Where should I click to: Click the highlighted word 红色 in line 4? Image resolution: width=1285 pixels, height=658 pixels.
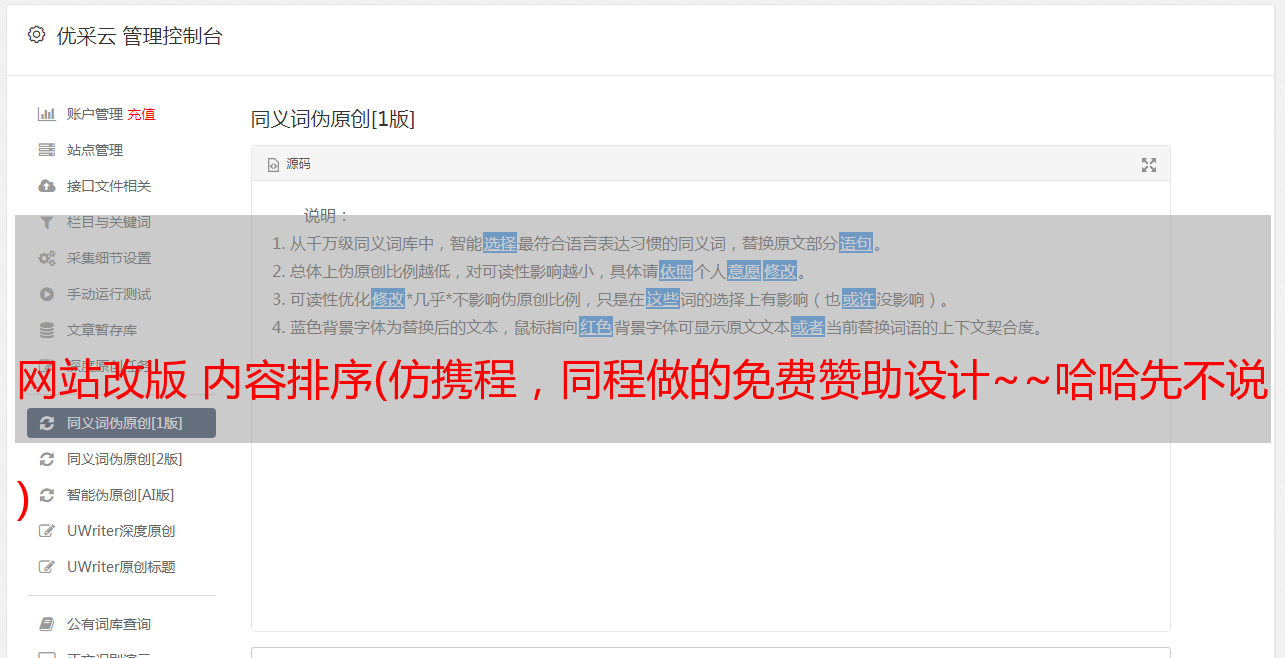(595, 327)
